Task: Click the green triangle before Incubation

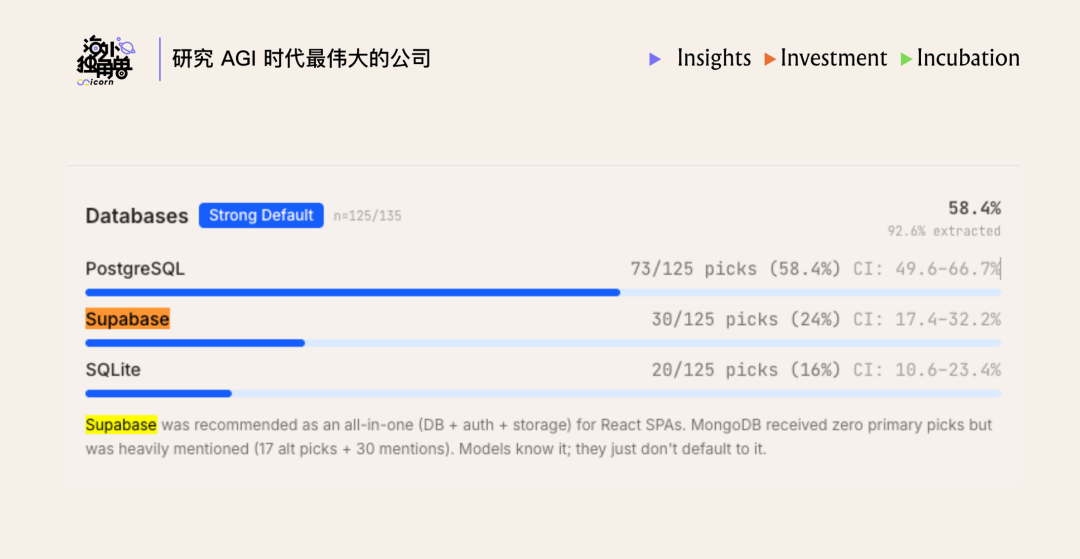Action: pos(906,60)
